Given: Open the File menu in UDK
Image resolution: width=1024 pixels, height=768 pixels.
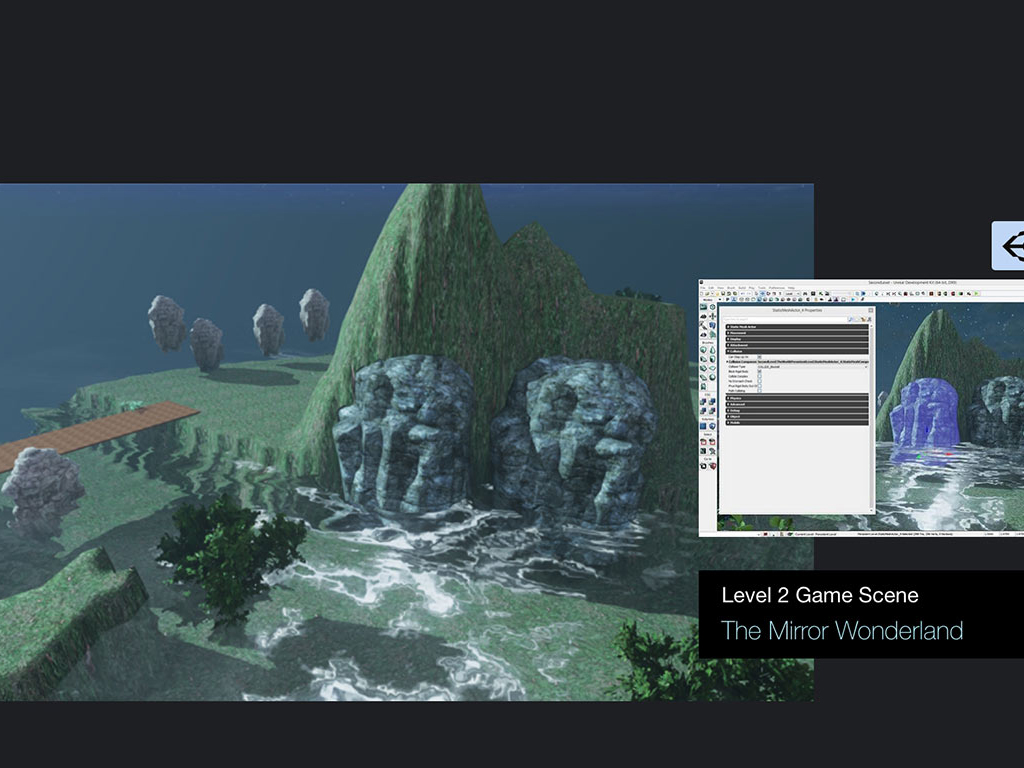Looking at the screenshot, I should point(703,288).
